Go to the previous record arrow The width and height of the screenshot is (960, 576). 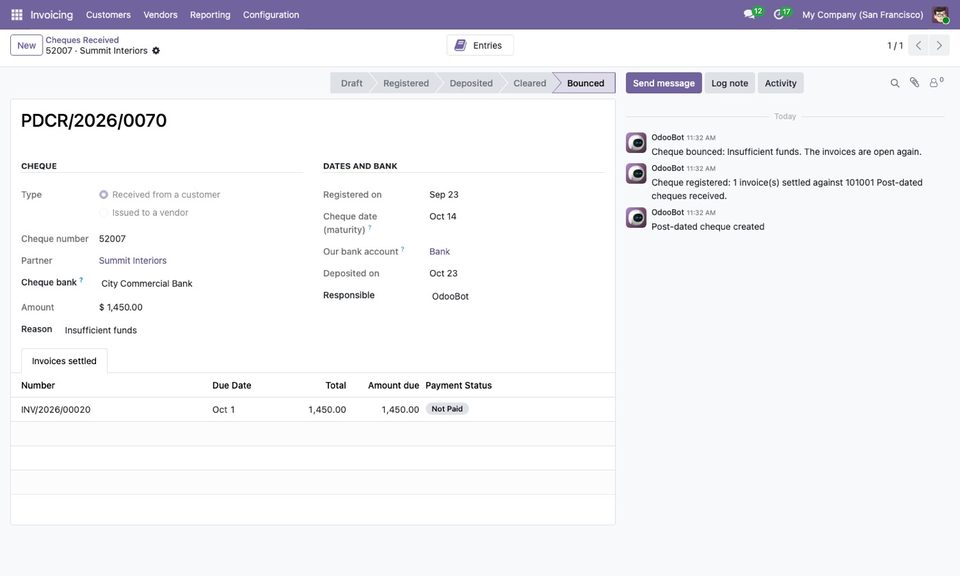click(x=918, y=45)
